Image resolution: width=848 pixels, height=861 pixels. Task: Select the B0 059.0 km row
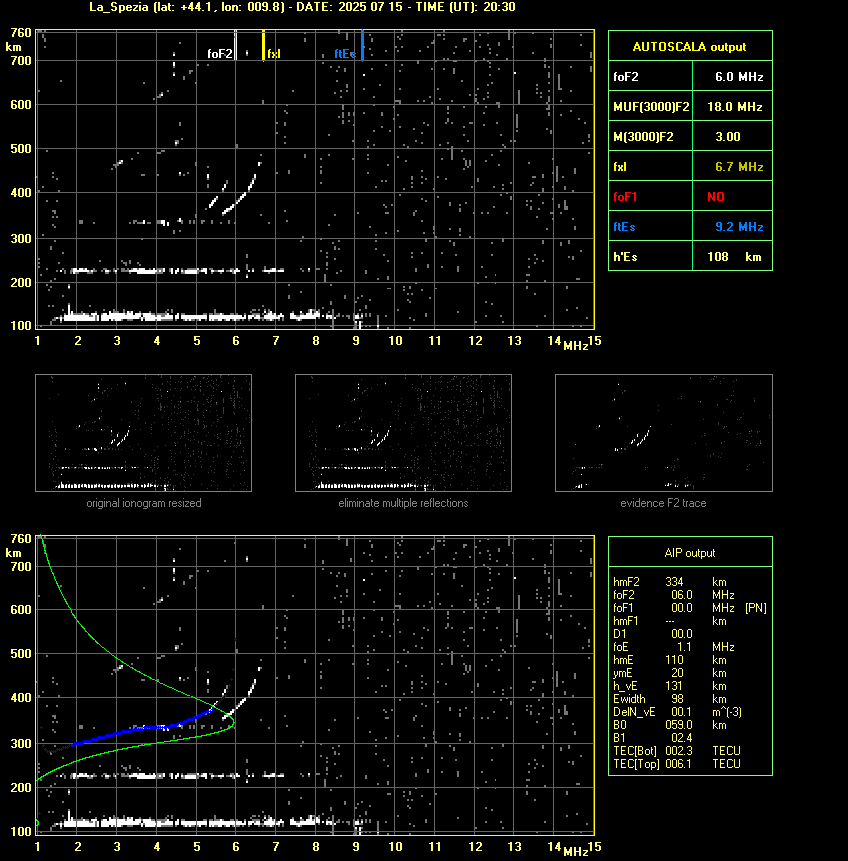[x=670, y=725]
